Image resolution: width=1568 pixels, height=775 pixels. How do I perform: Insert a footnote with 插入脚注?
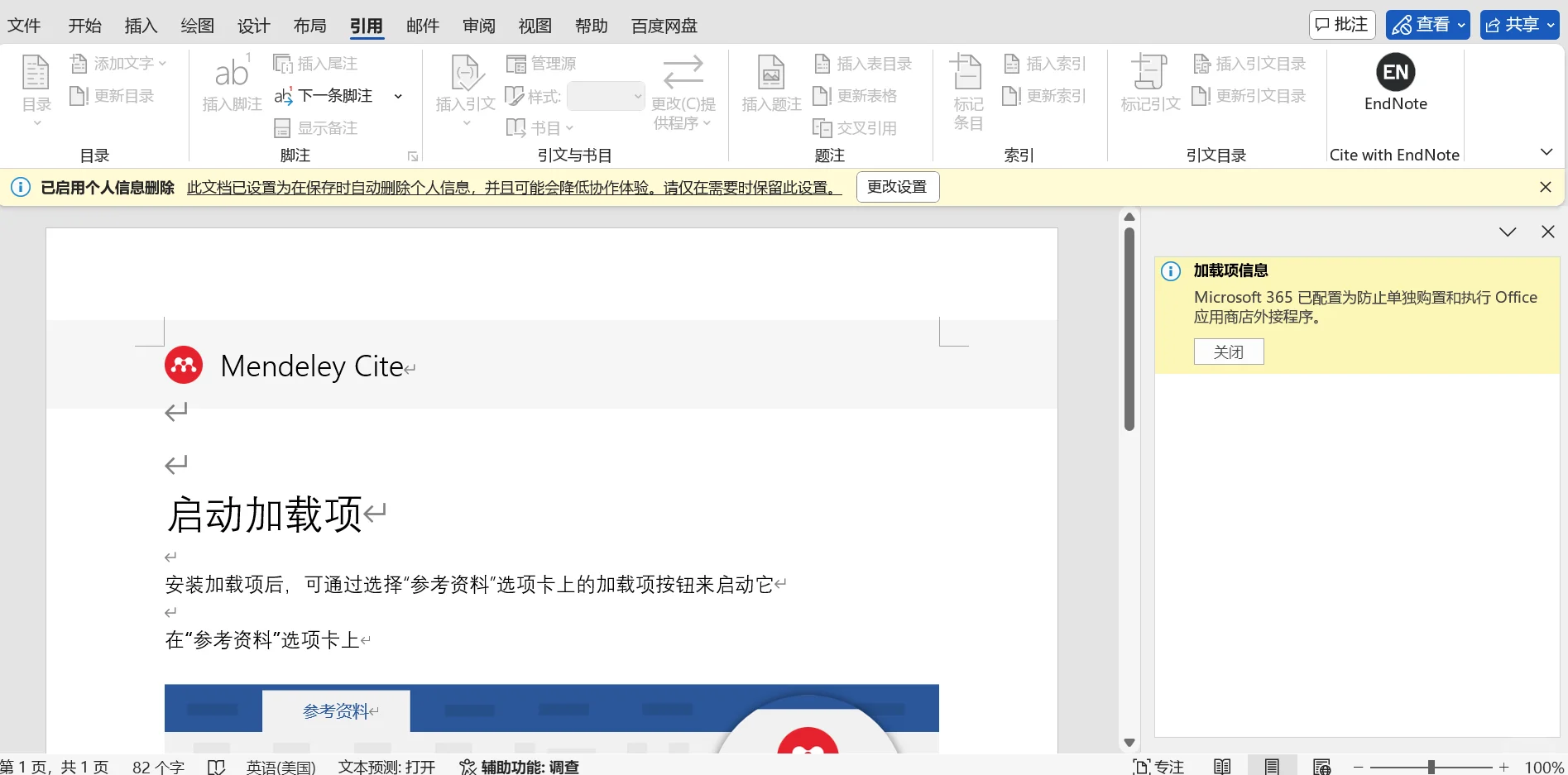[x=232, y=83]
